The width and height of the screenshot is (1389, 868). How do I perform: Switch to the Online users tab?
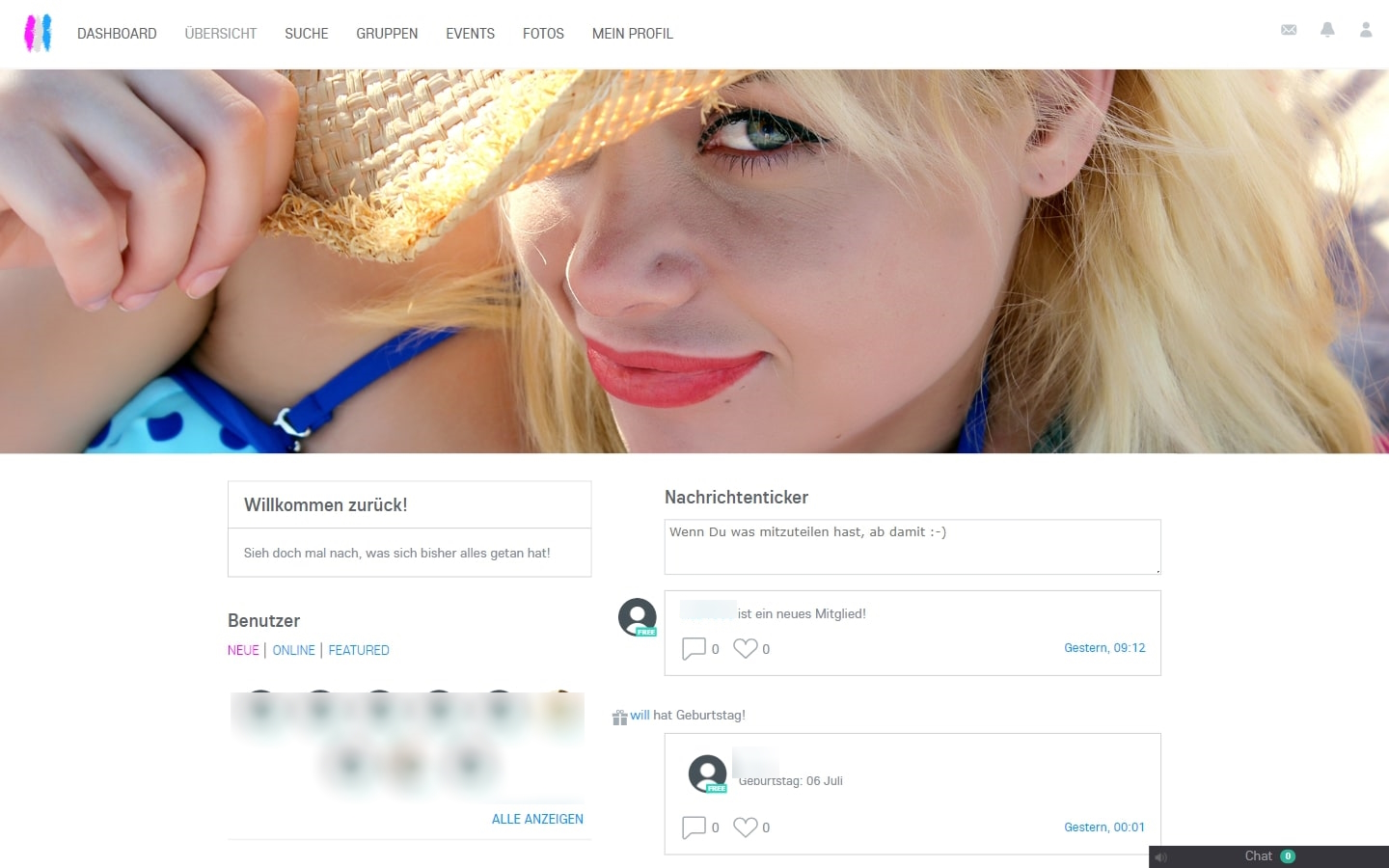click(293, 650)
